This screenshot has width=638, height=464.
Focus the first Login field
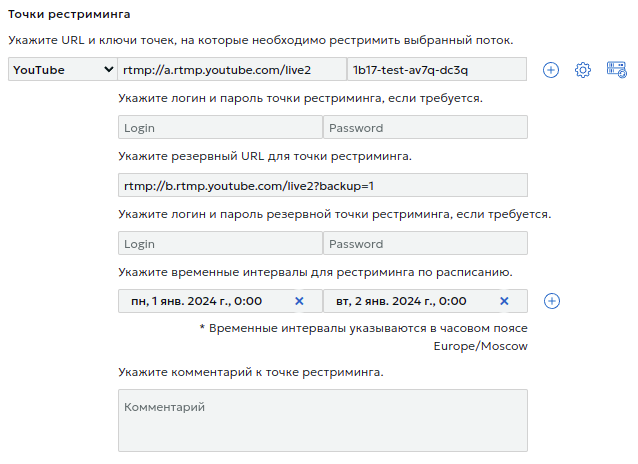219,128
